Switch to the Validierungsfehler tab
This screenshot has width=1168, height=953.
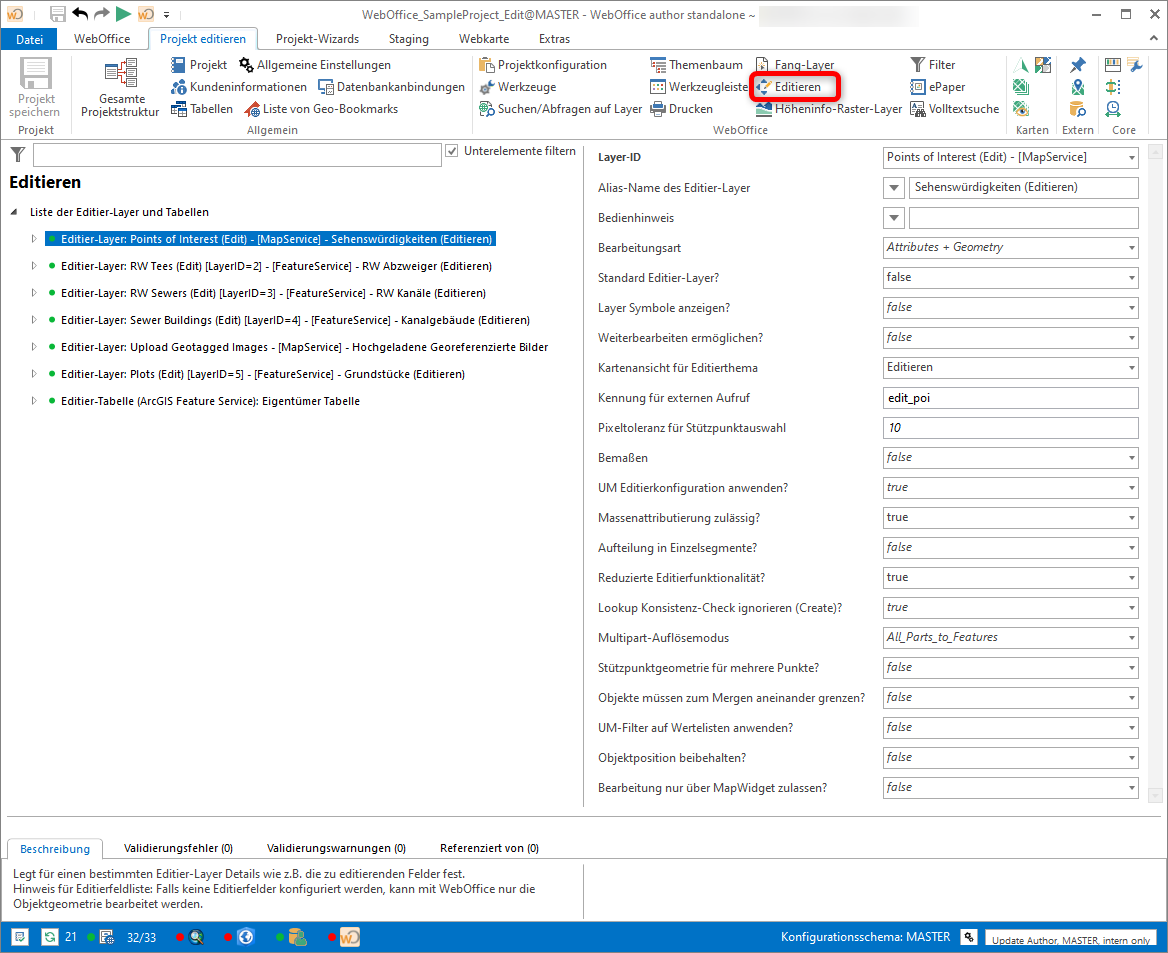coord(178,848)
